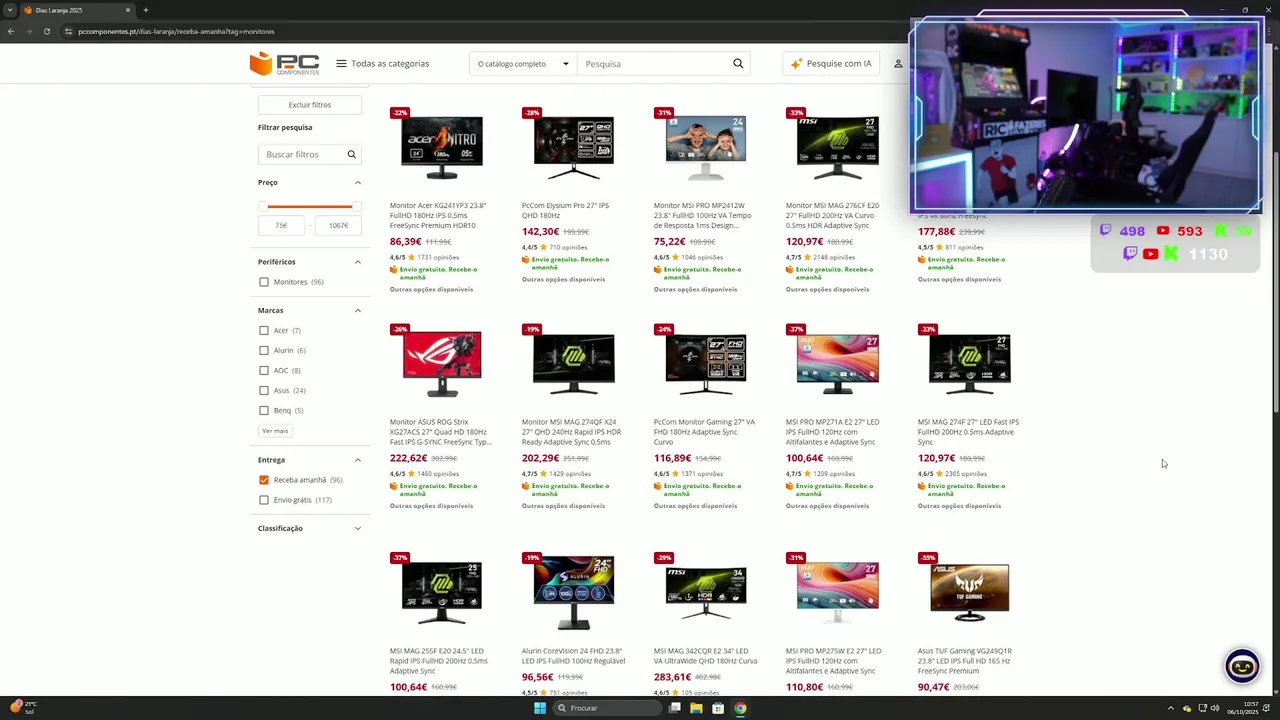The width and height of the screenshot is (1280, 720).
Task: Check the Envio grátis checkbox
Action: (x=264, y=500)
